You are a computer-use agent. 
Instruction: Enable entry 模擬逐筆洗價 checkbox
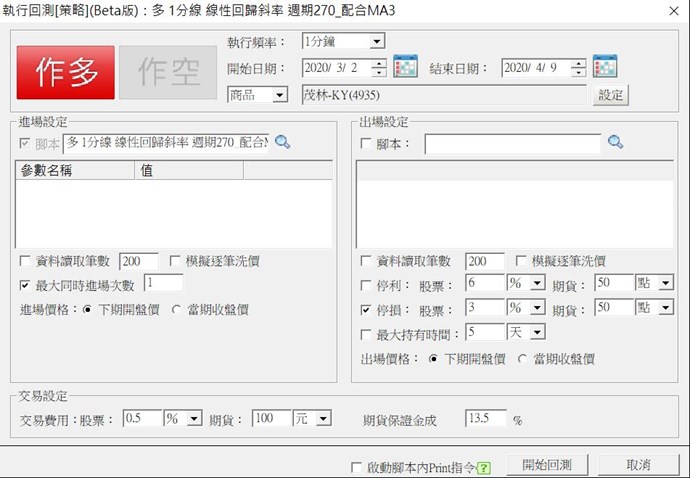pos(175,261)
